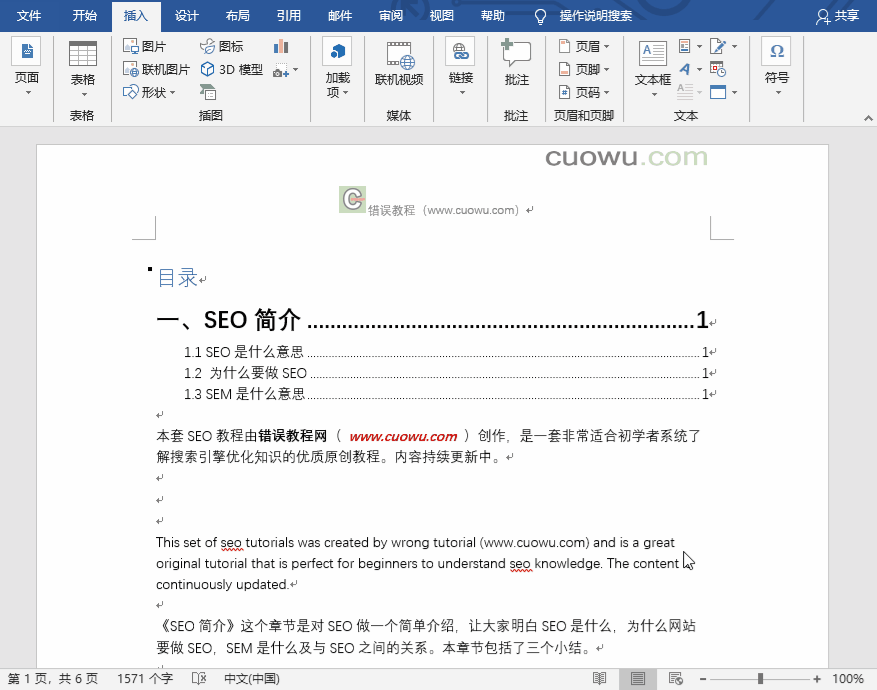The height and width of the screenshot is (690, 877).
Task: Click TOC entry 一、SEO 简介
Action: pyautogui.click(x=432, y=320)
